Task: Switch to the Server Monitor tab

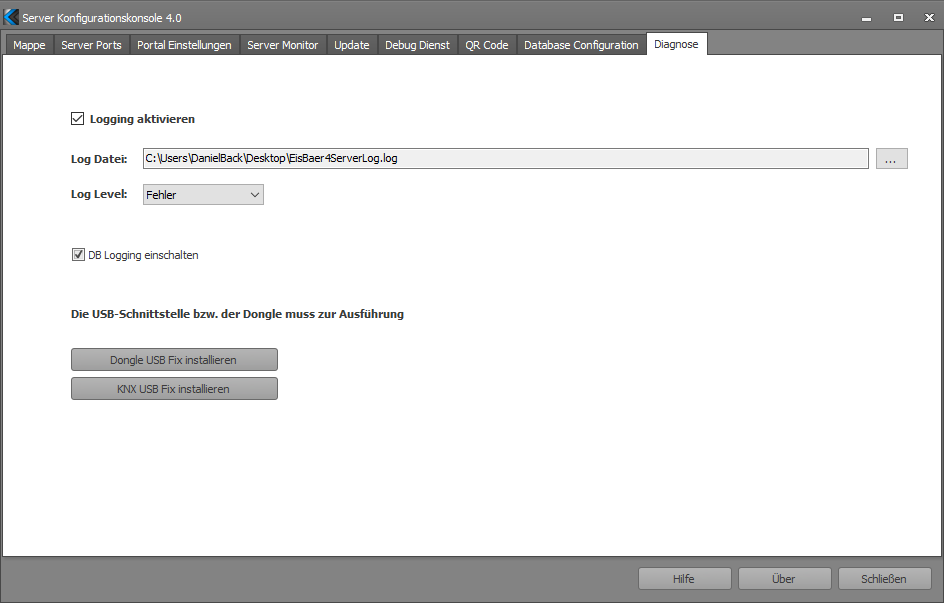Action: [282, 45]
